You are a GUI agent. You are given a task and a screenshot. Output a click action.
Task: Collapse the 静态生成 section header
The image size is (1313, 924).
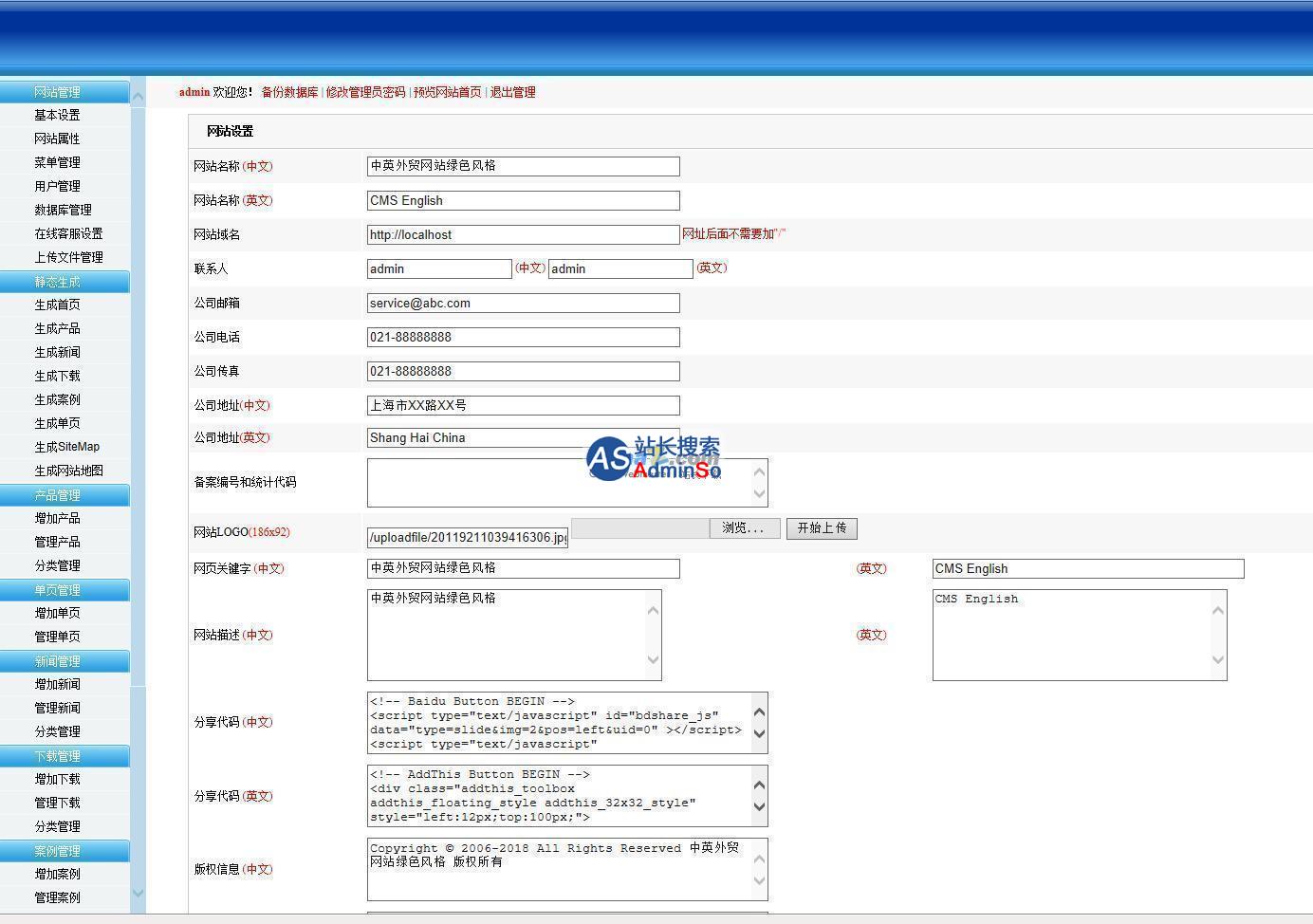pos(65,282)
